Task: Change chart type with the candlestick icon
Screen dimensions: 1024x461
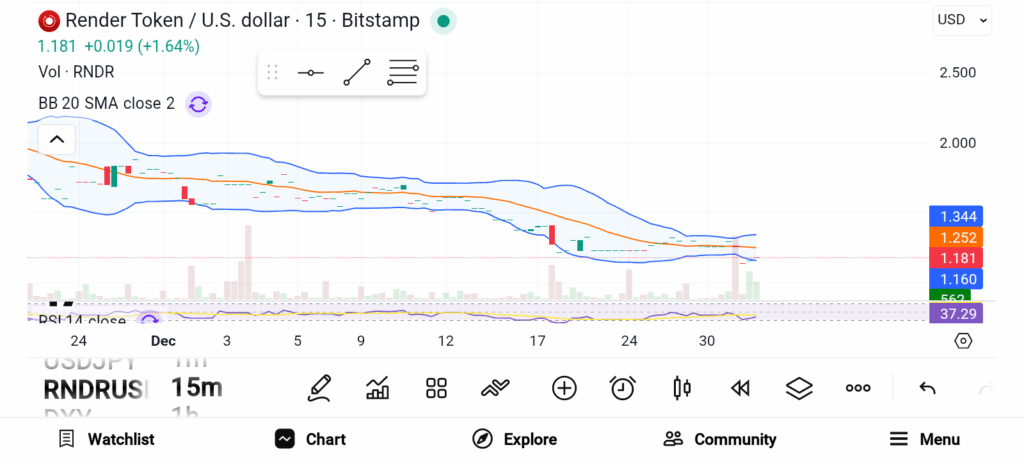Action: pyautogui.click(x=682, y=388)
